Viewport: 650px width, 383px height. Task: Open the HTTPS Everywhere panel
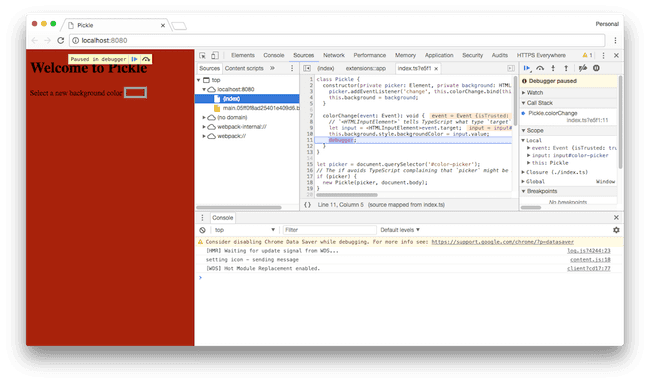541,55
